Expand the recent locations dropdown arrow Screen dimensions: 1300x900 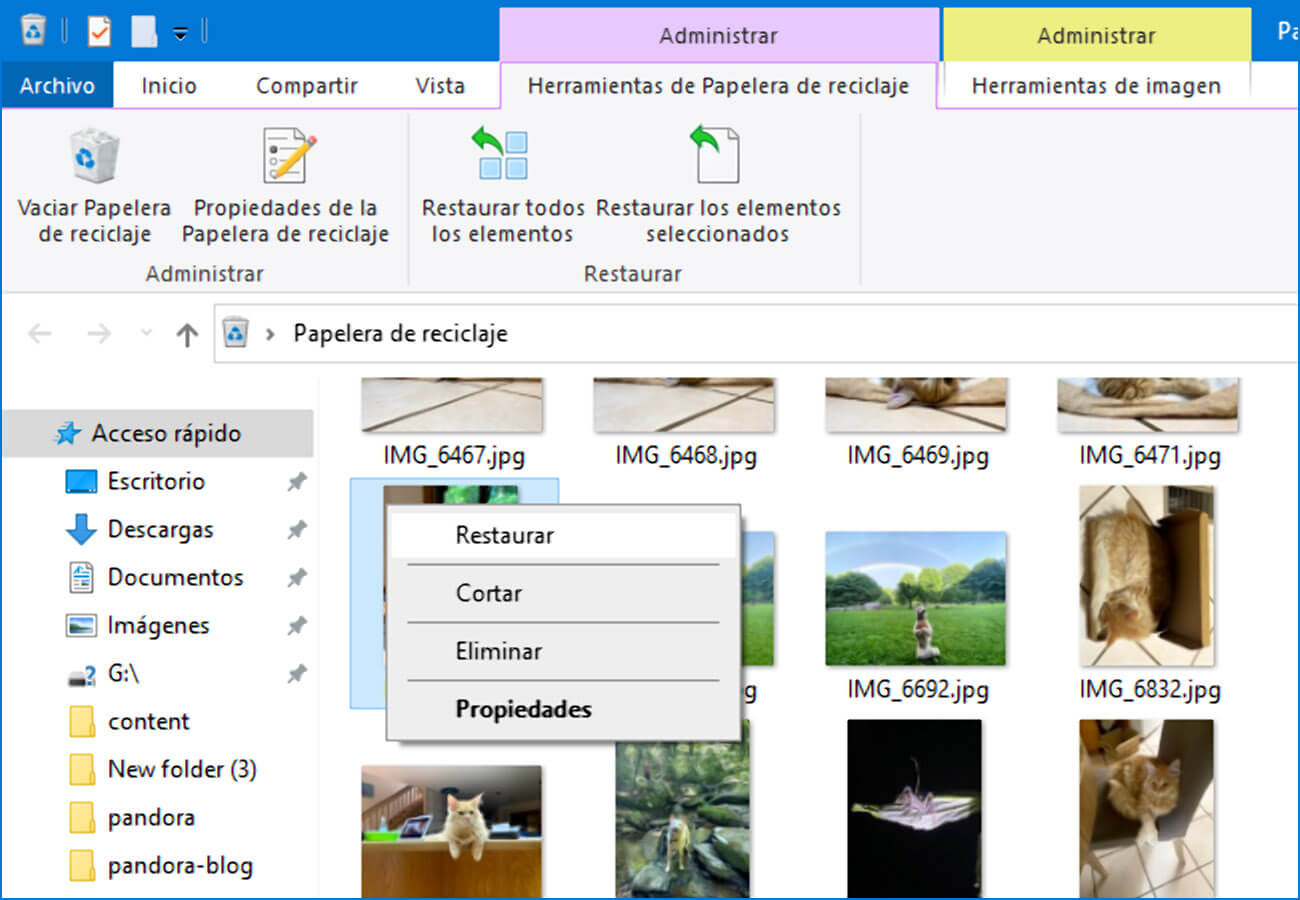[x=146, y=334]
